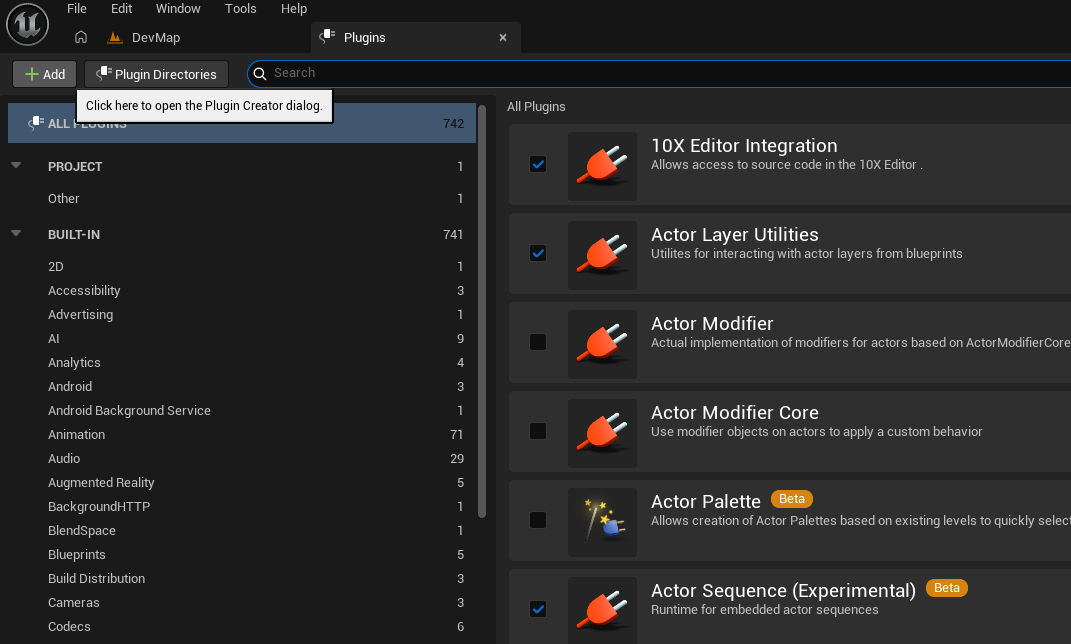
Task: Collapse the PROJECT category arrow
Action: click(x=16, y=165)
